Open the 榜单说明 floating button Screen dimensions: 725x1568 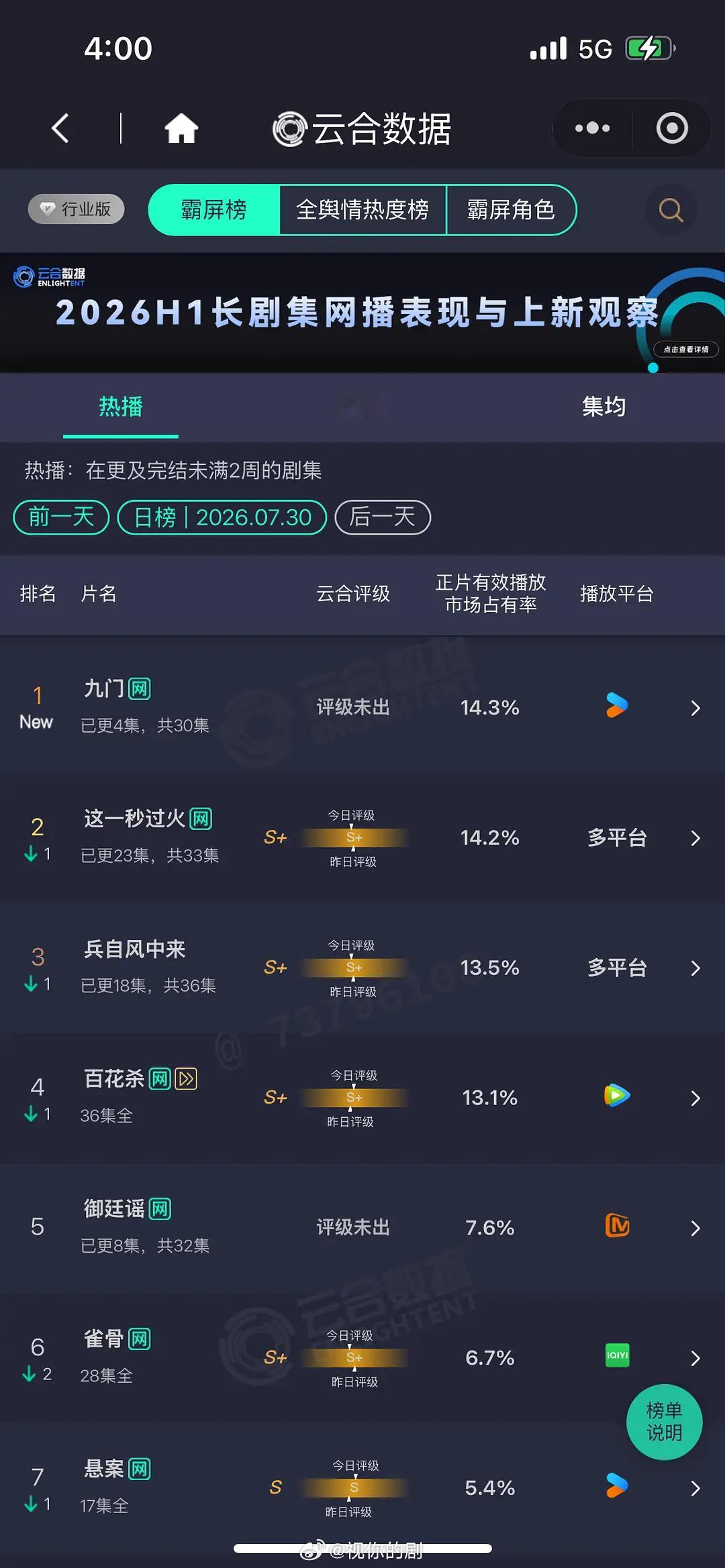pos(664,1422)
